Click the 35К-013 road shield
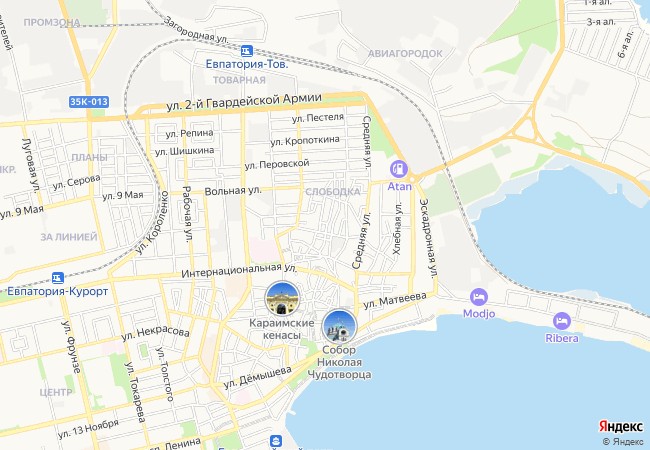650x450 pixels. [89, 102]
